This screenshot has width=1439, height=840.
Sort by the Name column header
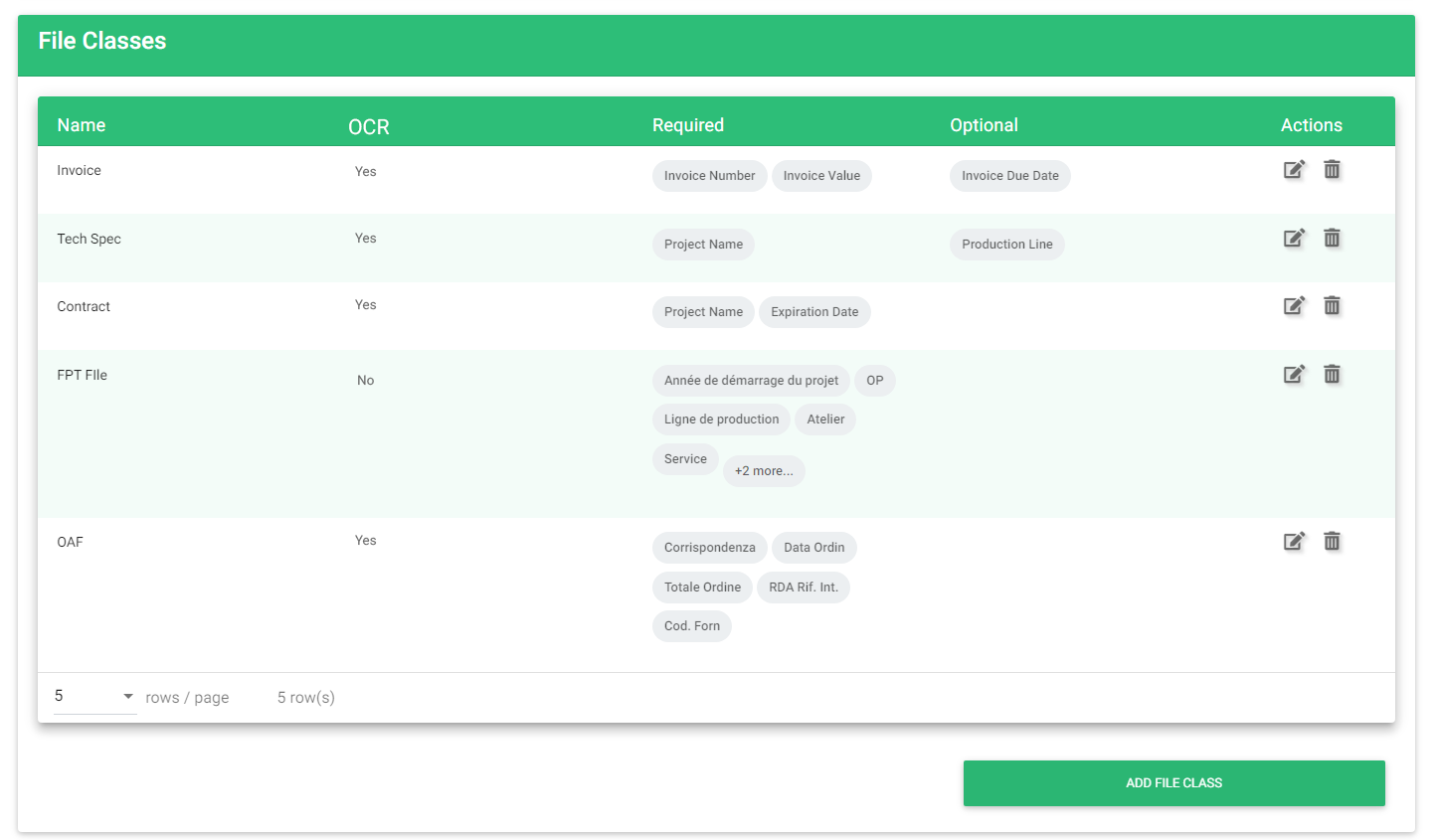pyautogui.click(x=82, y=125)
